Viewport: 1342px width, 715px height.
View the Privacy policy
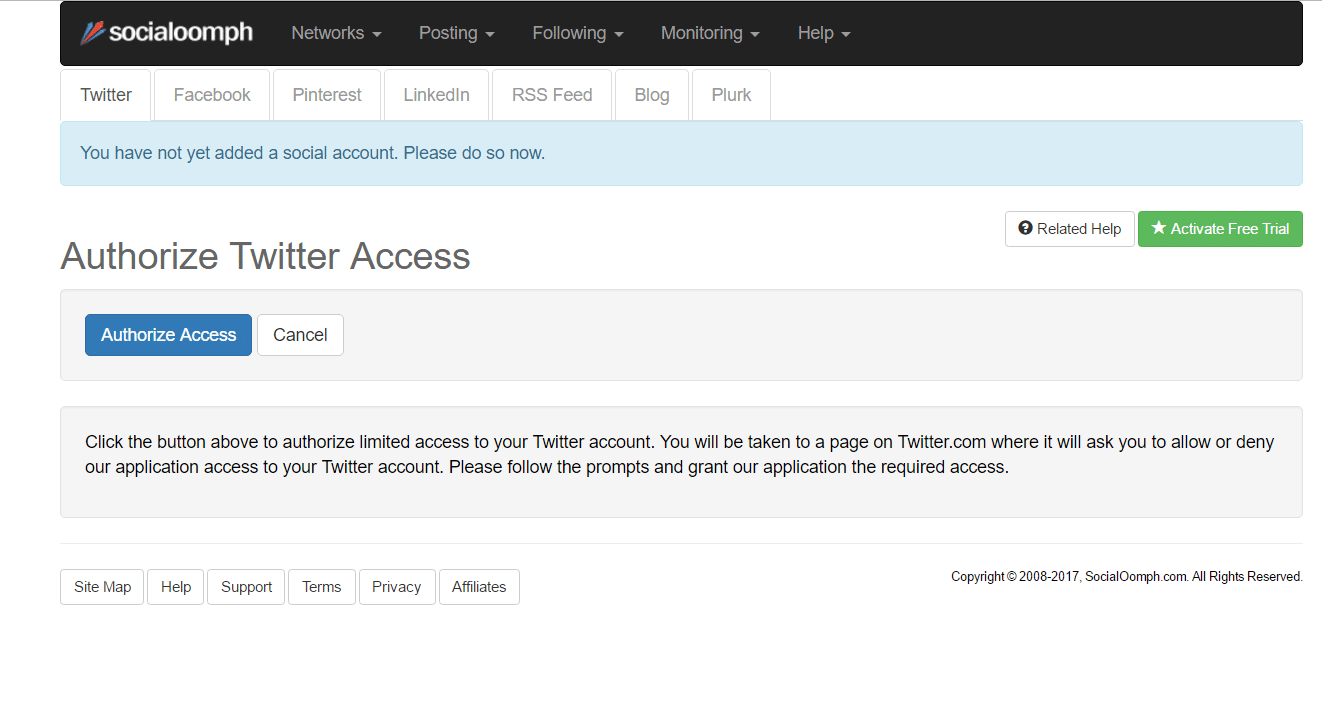[397, 587]
